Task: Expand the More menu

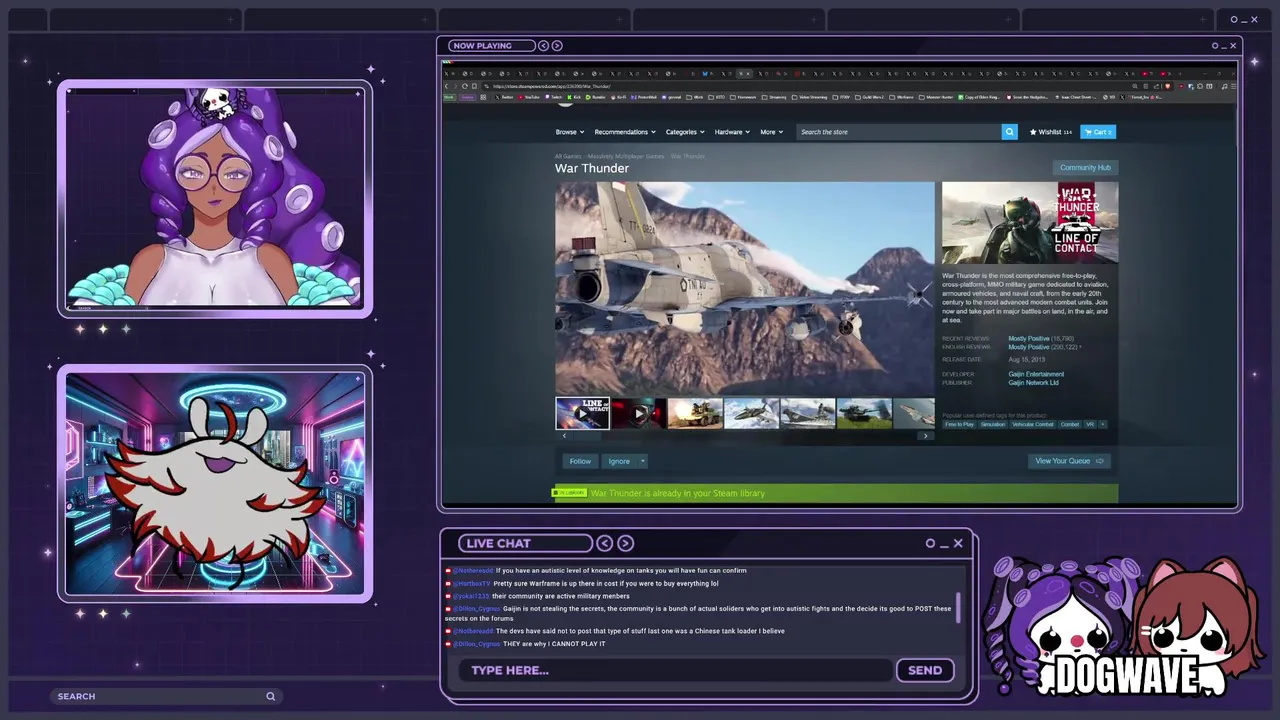Action: point(770,132)
